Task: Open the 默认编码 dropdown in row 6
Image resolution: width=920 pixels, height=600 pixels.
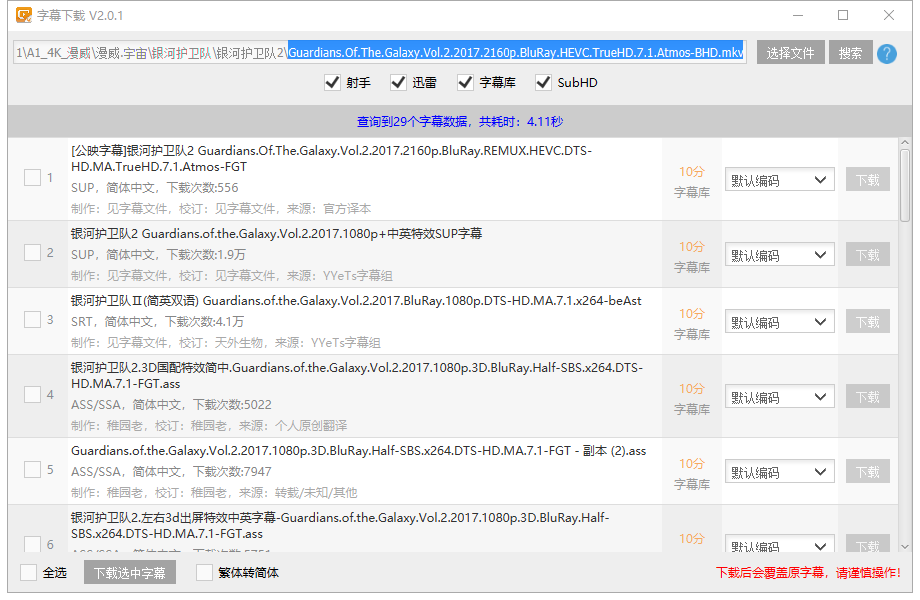Action: point(780,544)
